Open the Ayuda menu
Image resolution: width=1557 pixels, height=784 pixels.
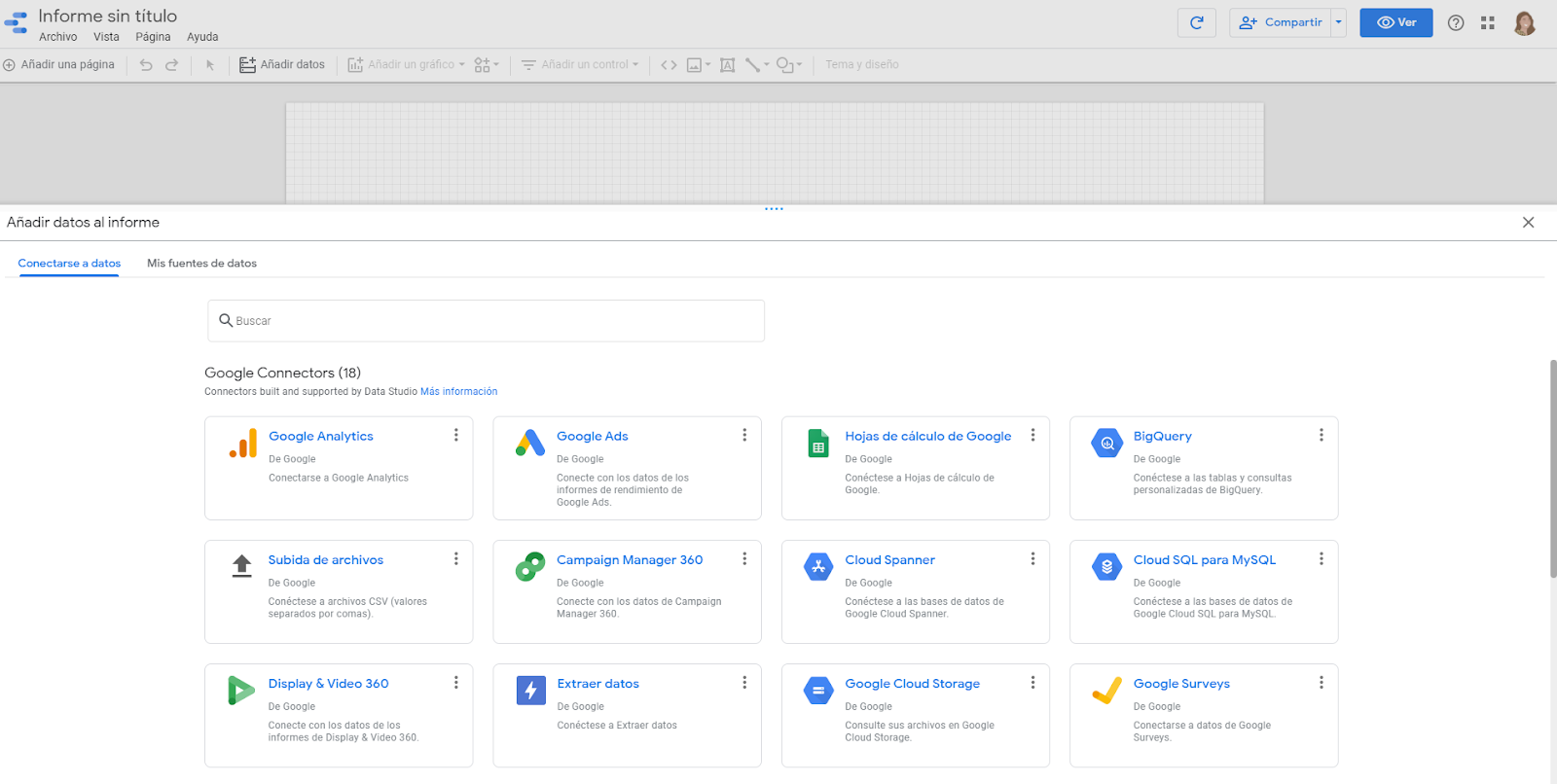[x=202, y=37]
